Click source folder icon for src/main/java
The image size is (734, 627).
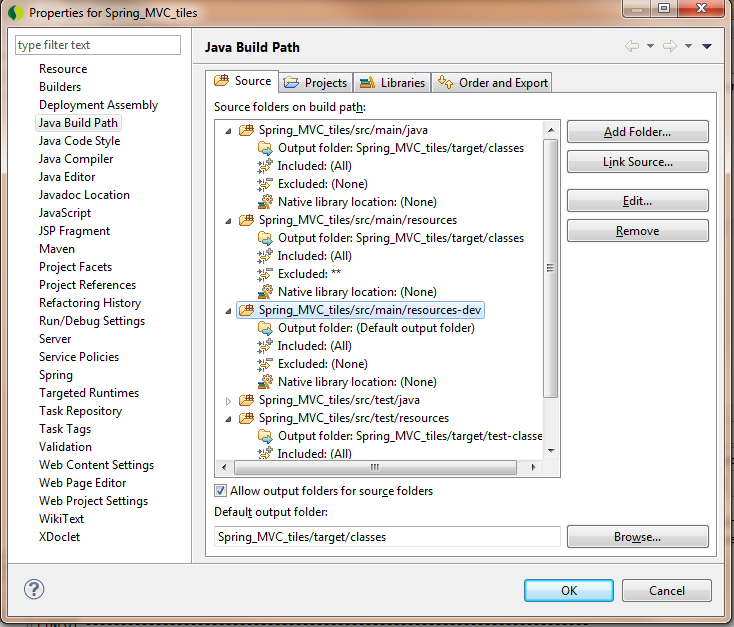[x=246, y=130]
